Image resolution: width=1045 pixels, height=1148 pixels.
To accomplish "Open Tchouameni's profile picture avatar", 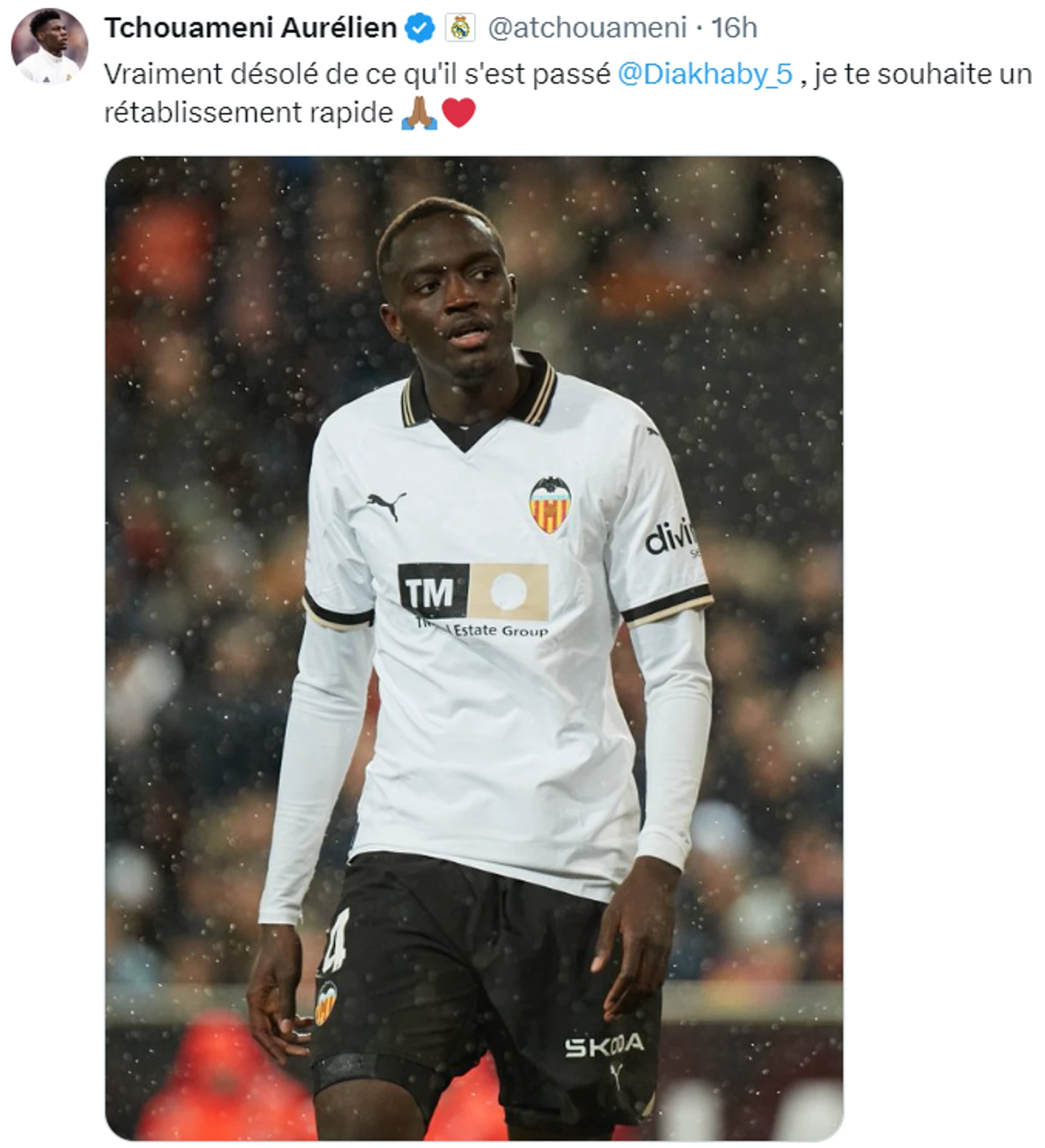I will (x=49, y=47).
